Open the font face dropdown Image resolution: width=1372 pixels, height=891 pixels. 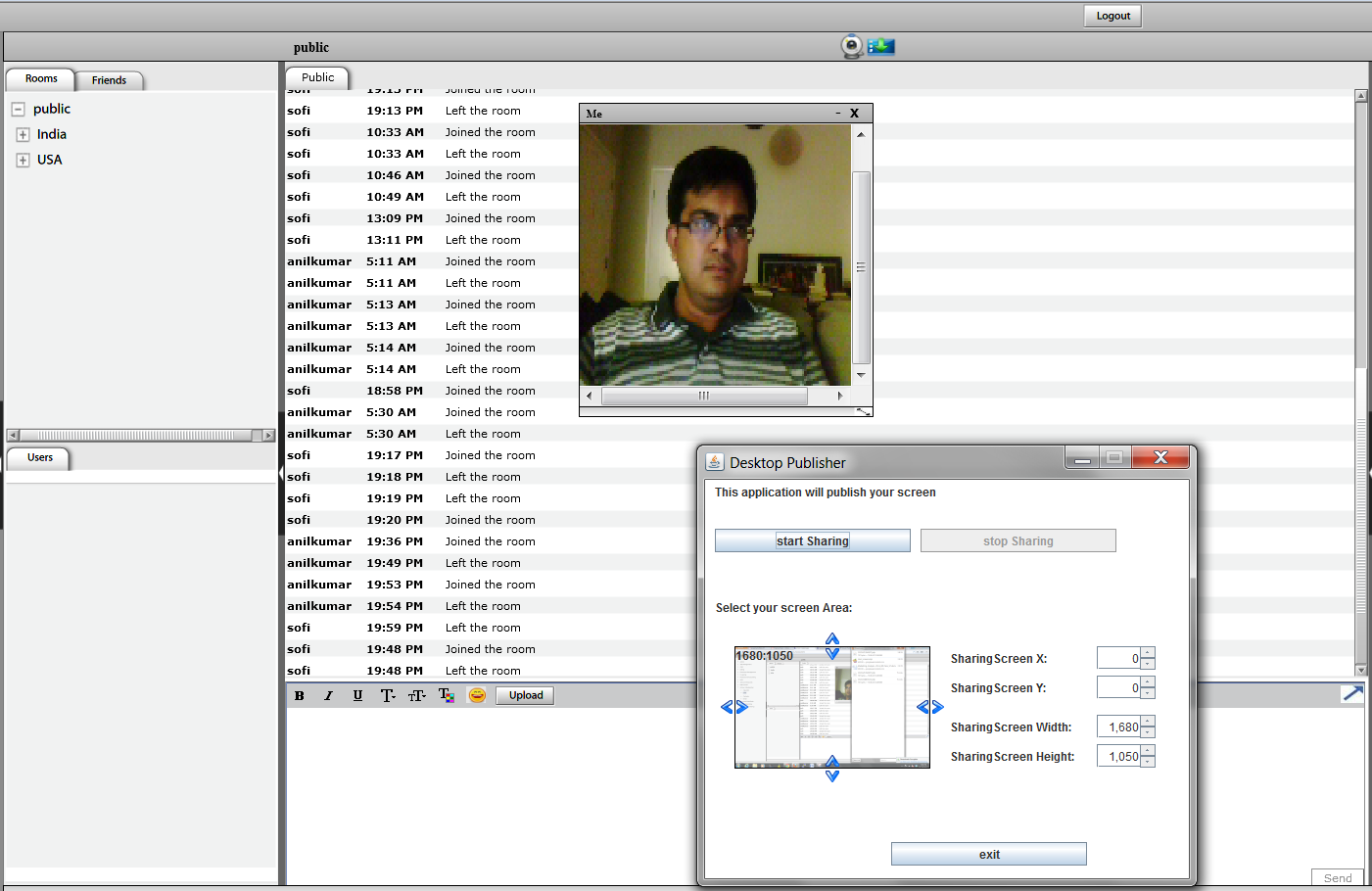pos(388,696)
